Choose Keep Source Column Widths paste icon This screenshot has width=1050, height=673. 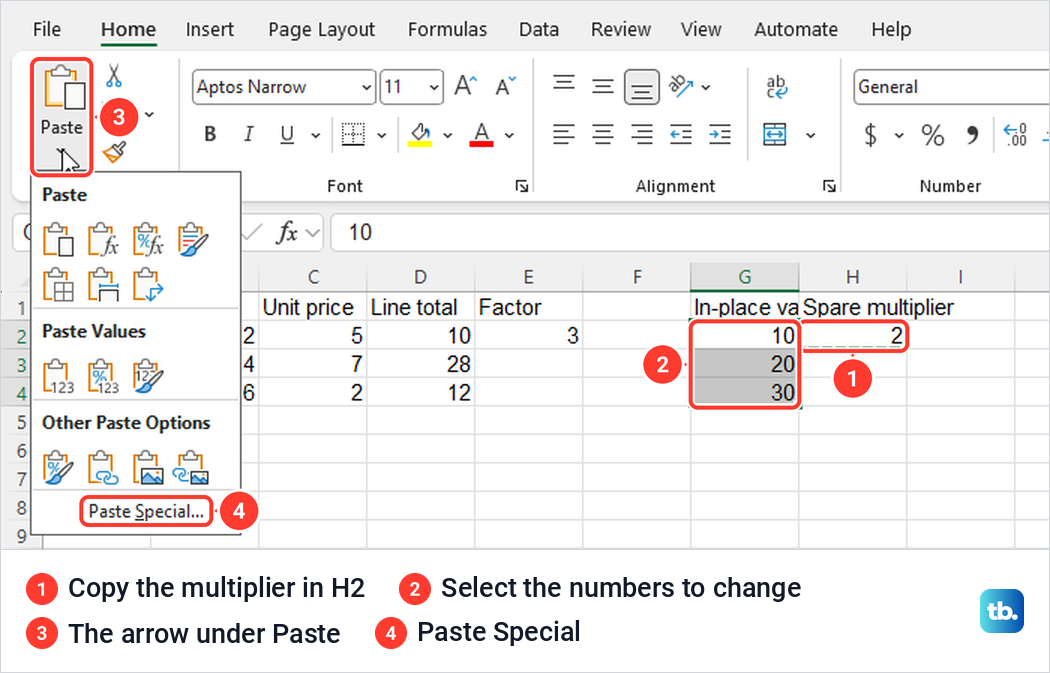pyautogui.click(x=103, y=285)
